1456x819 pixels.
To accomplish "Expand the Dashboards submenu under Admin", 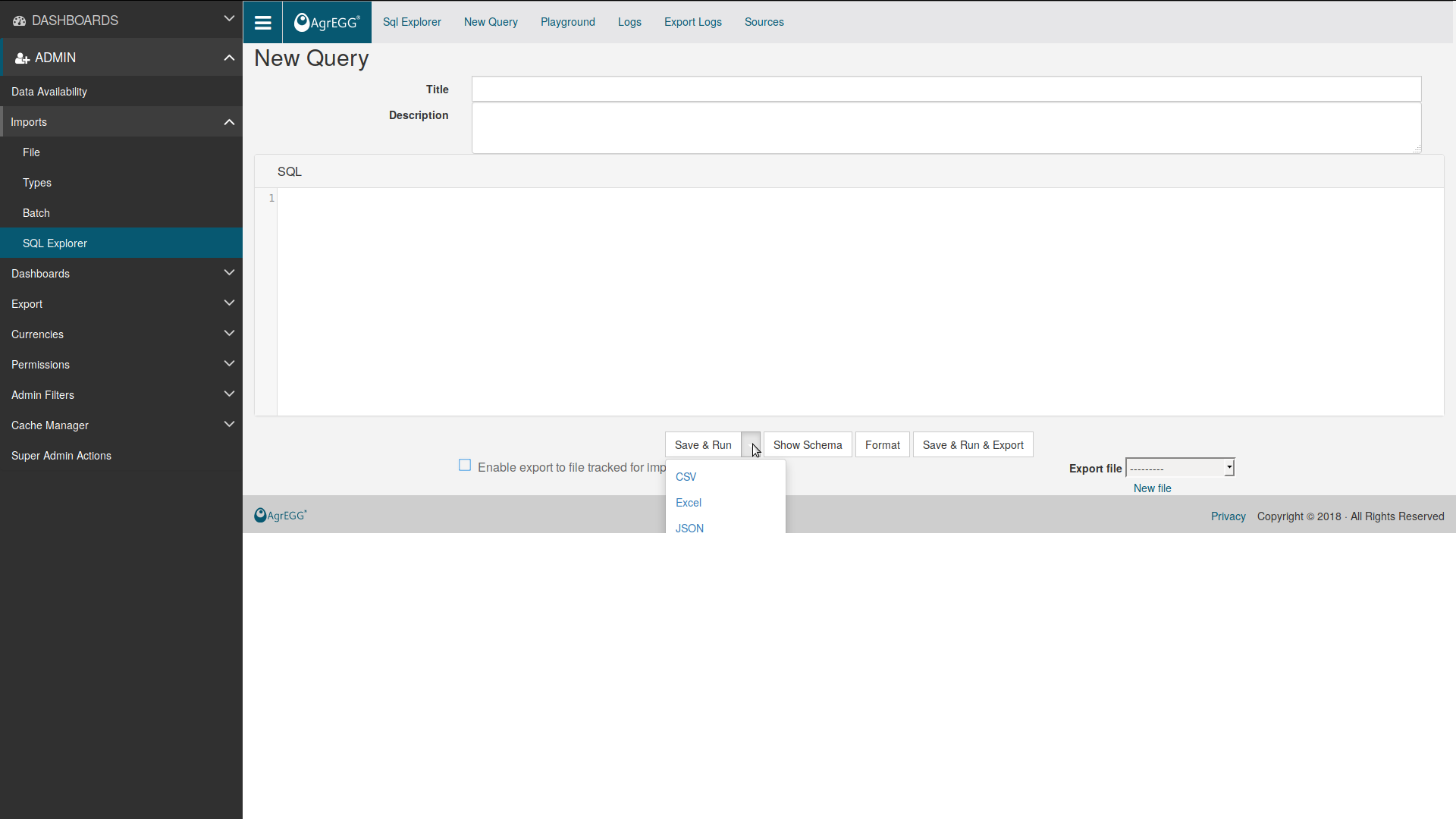I will (x=229, y=273).
